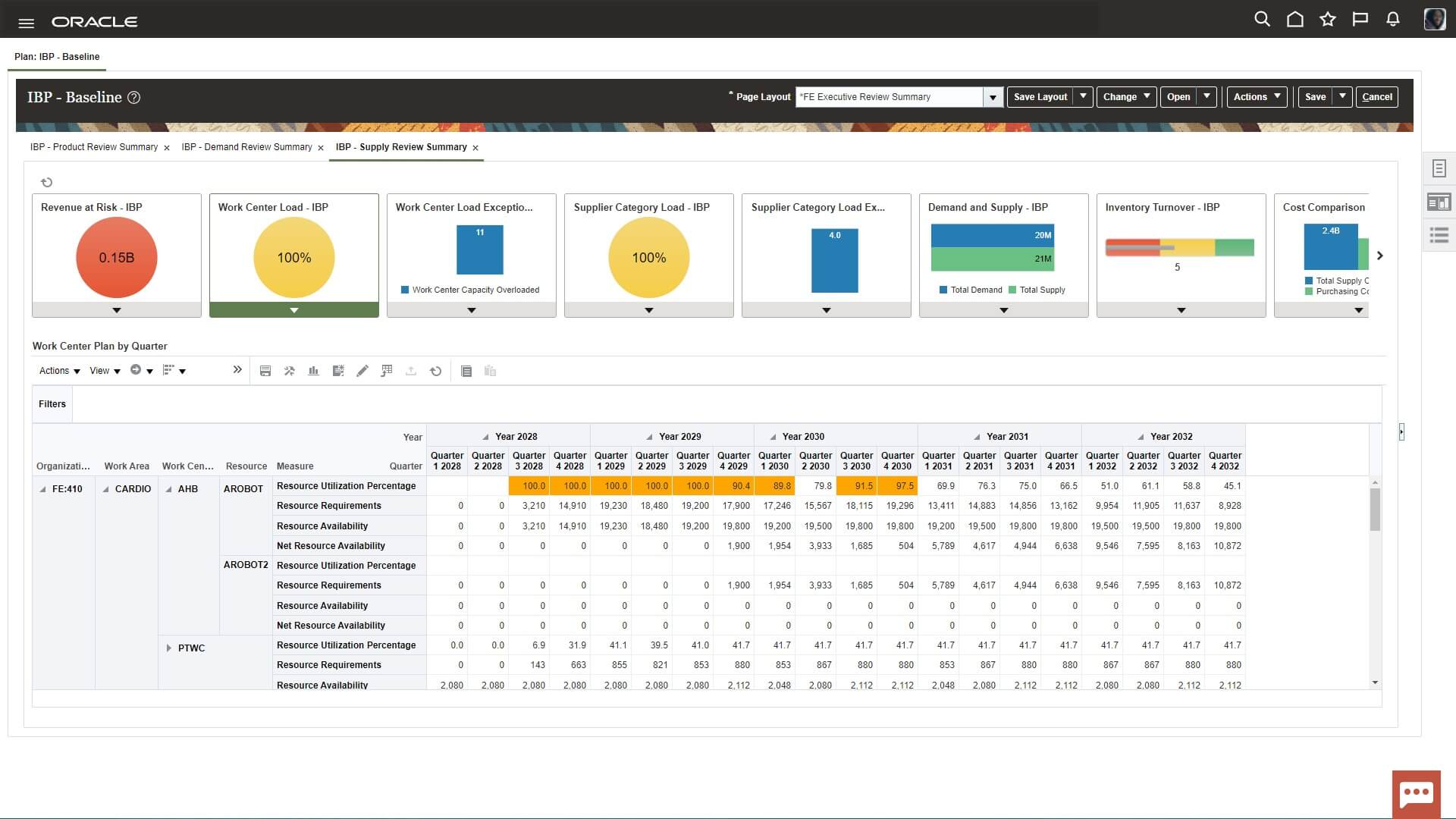This screenshot has height=819, width=1456.
Task: Expand Work Center Load tile dropdown arrow
Action: point(294,310)
